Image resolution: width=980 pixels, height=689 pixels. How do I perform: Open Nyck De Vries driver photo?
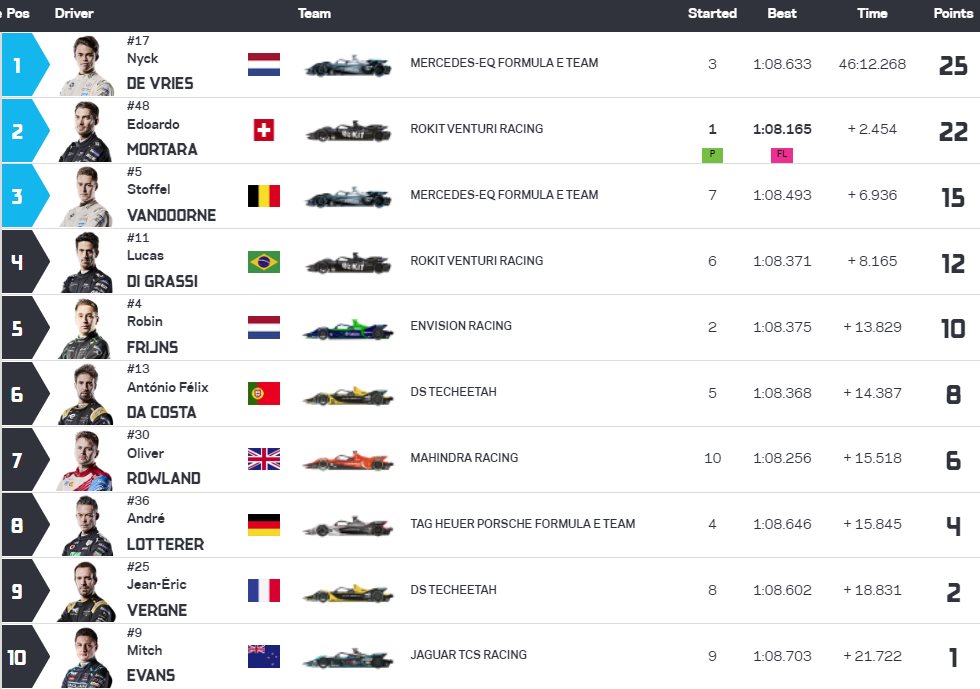[x=86, y=65]
